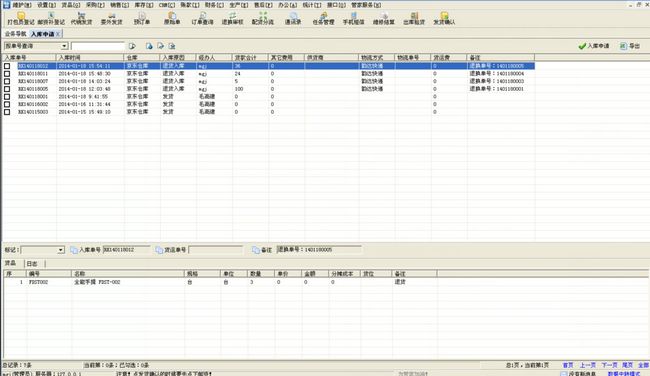
Task: Click the green checkmark 入库申请 button
Action: [x=594, y=46]
